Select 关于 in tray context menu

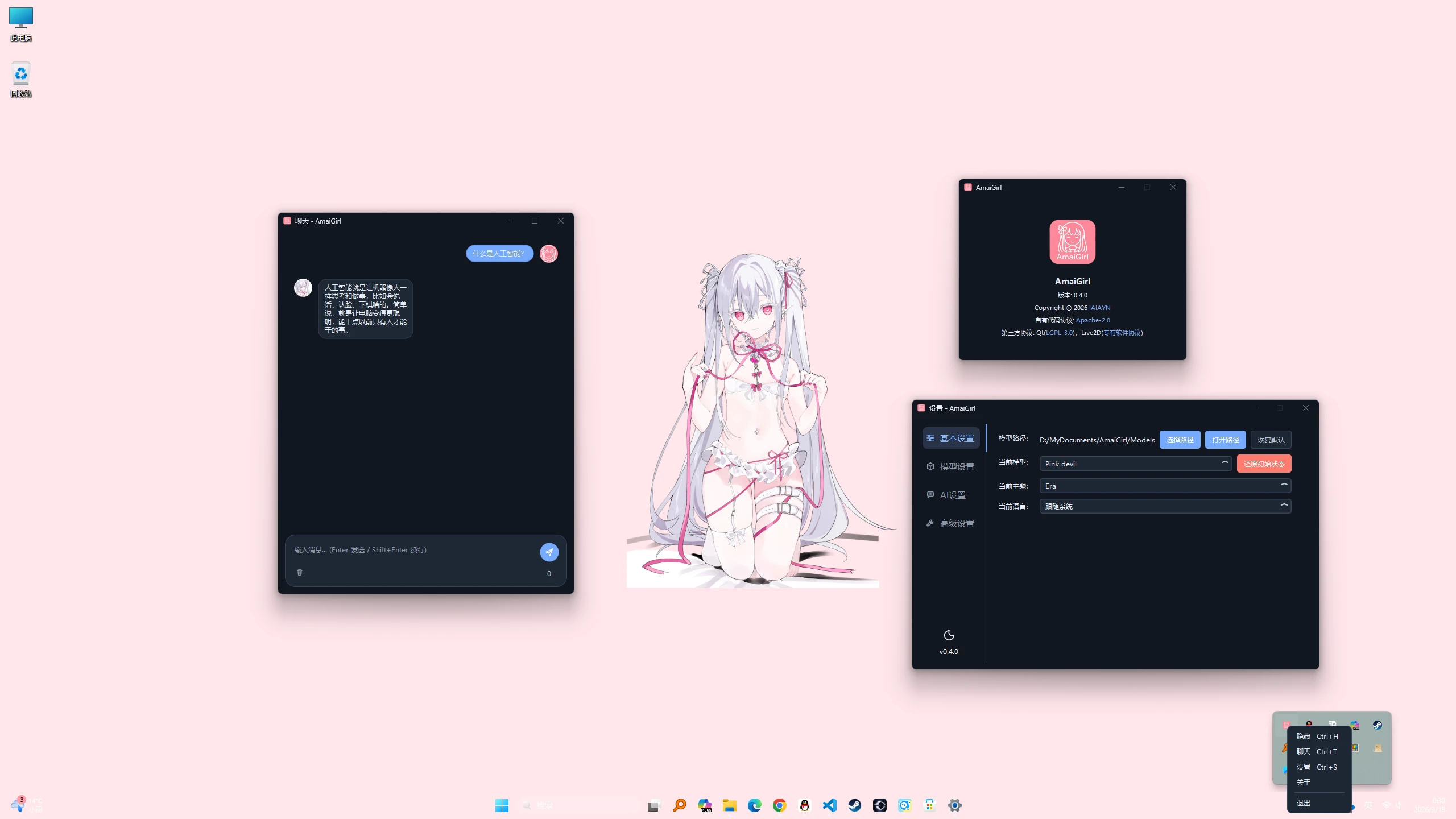pos(1319,782)
